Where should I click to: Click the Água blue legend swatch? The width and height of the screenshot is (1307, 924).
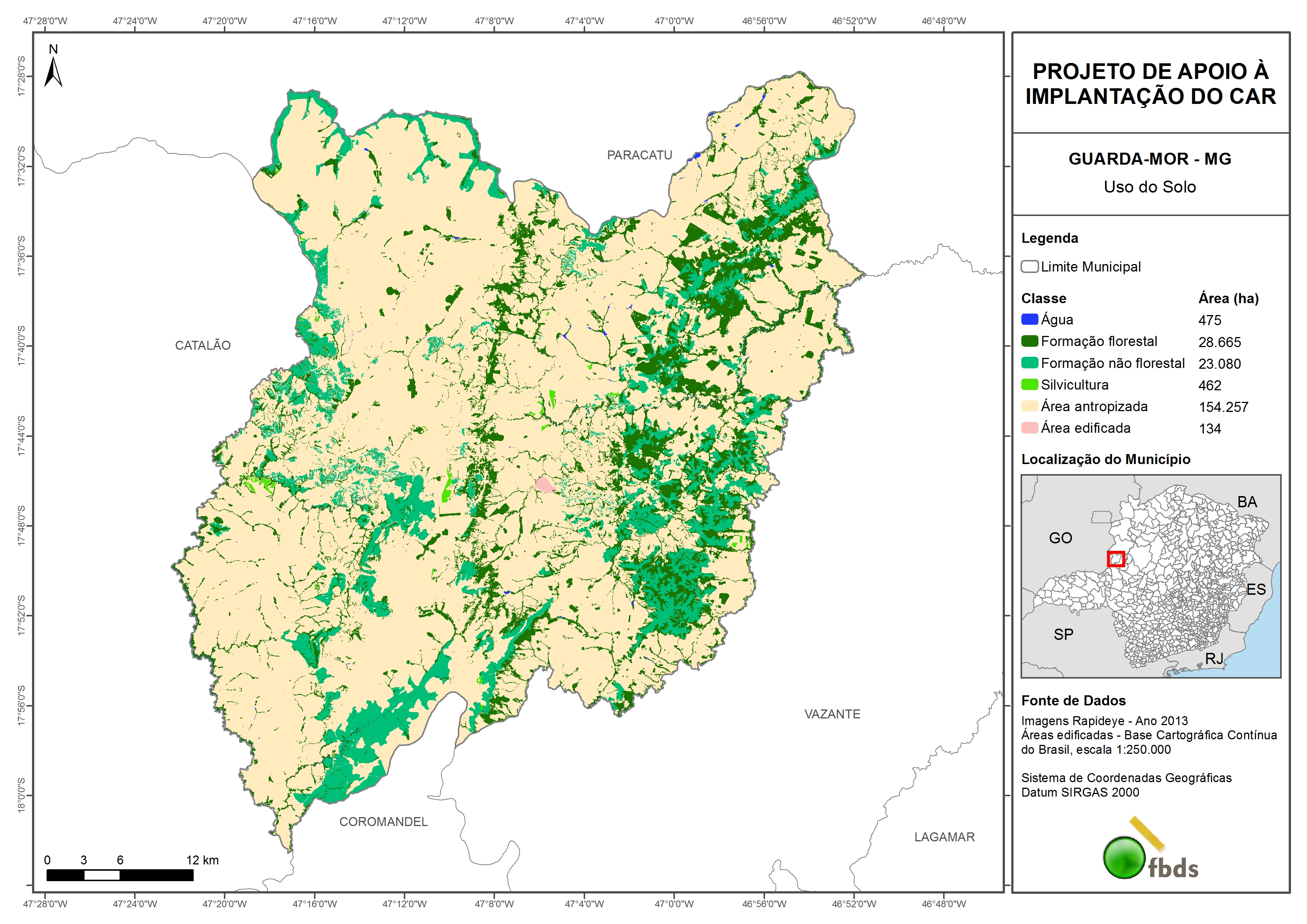pyautogui.click(x=1029, y=320)
